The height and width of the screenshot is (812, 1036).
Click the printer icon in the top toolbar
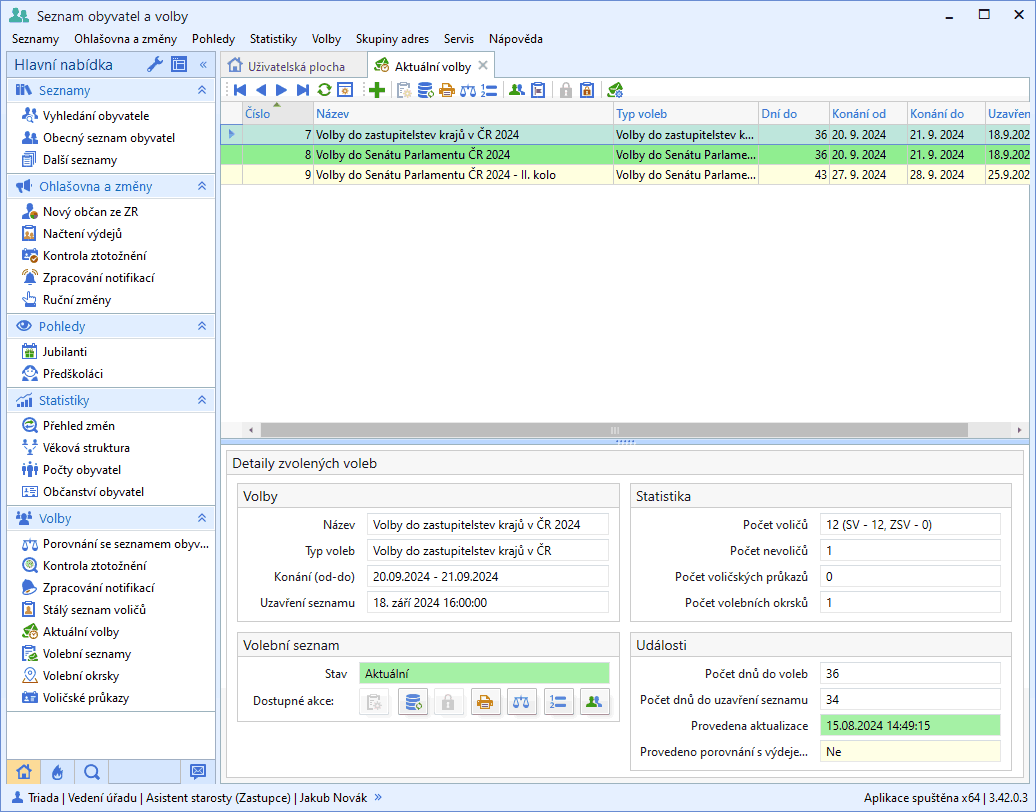(x=446, y=90)
